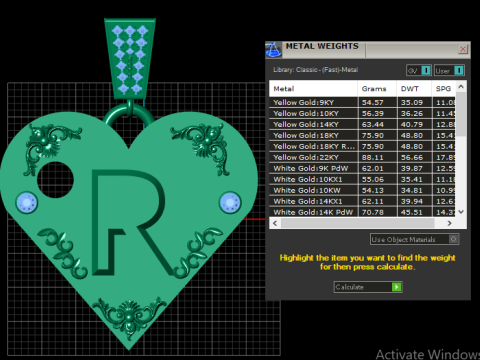Viewport: 480px width, 360px height.
Task: Click the 54.57 grams value
Action: (373, 103)
